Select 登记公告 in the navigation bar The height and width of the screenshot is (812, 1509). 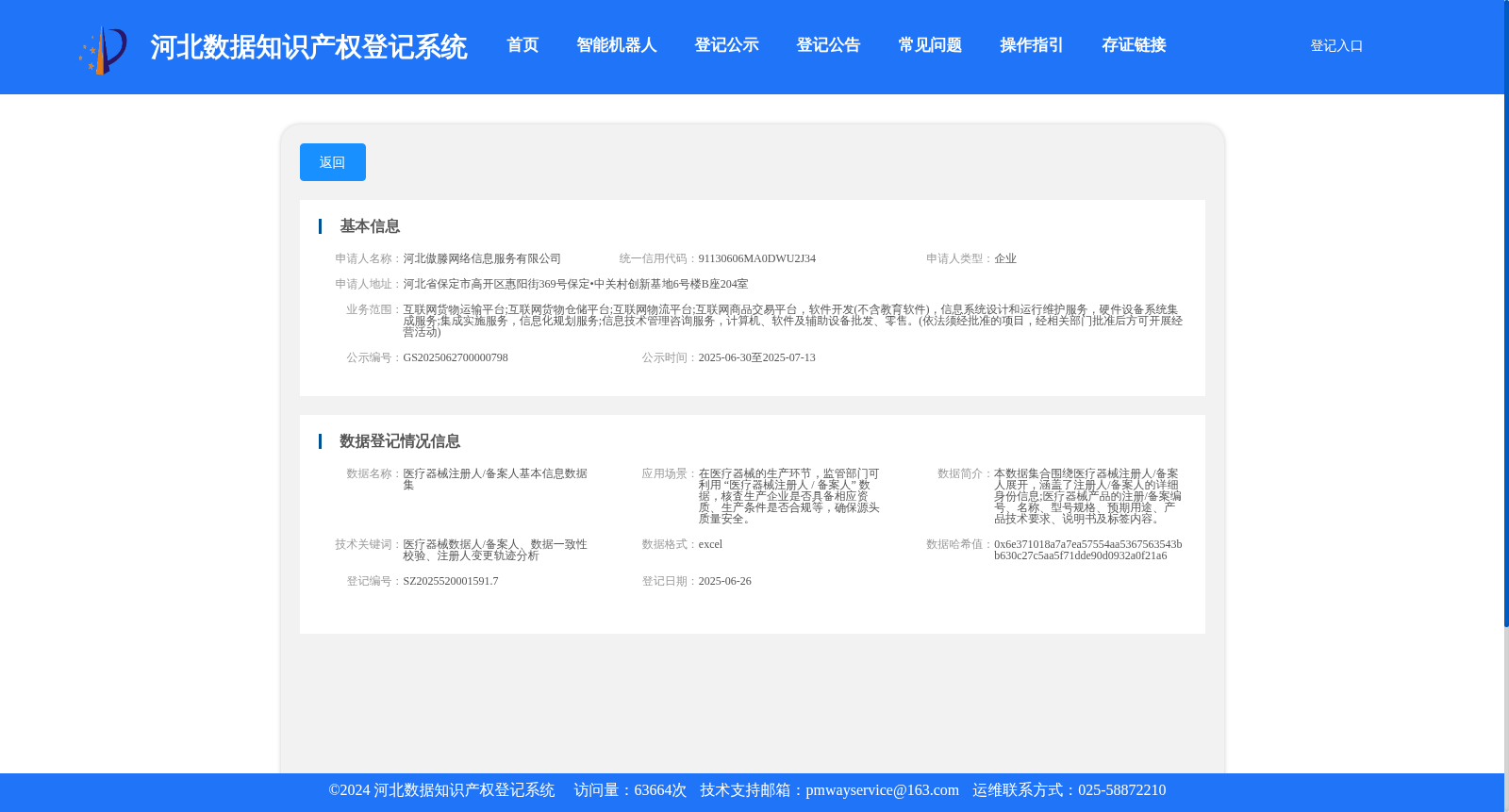[828, 45]
